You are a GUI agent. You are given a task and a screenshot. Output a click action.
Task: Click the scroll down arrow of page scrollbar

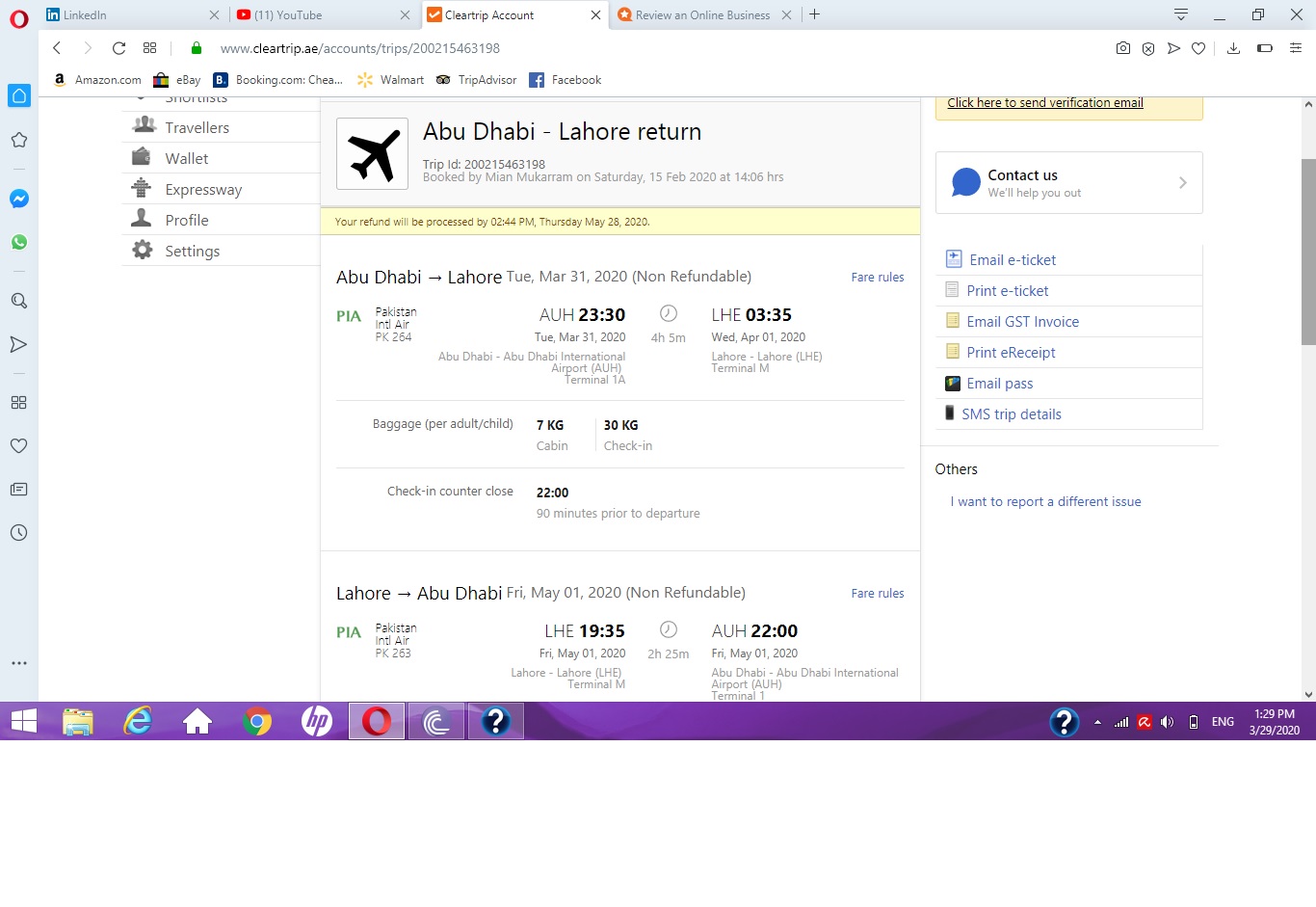point(1308,694)
